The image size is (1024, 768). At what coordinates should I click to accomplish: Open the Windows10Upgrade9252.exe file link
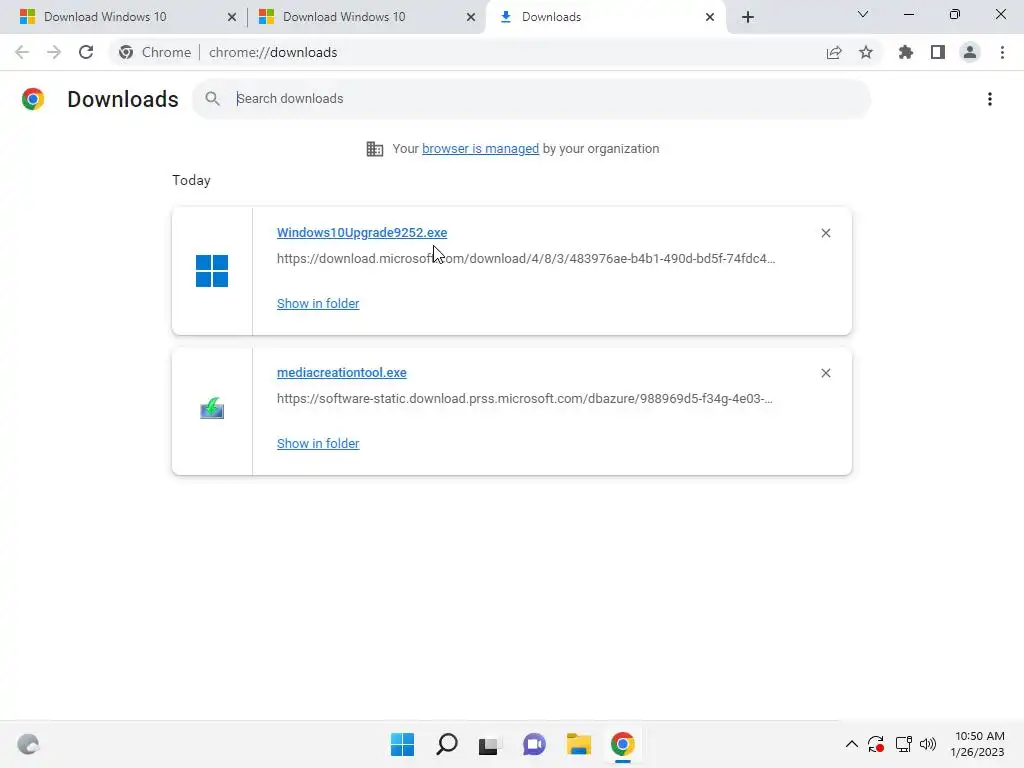click(362, 232)
